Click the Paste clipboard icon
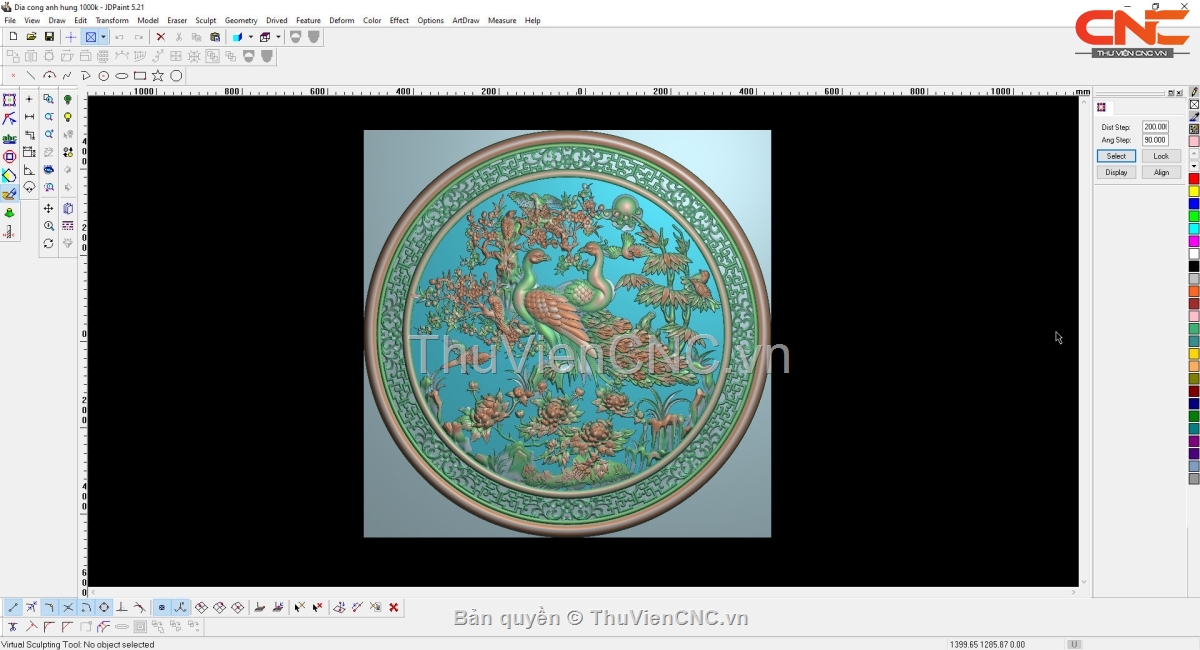Viewport: 1200px width, 650px height. coord(215,37)
